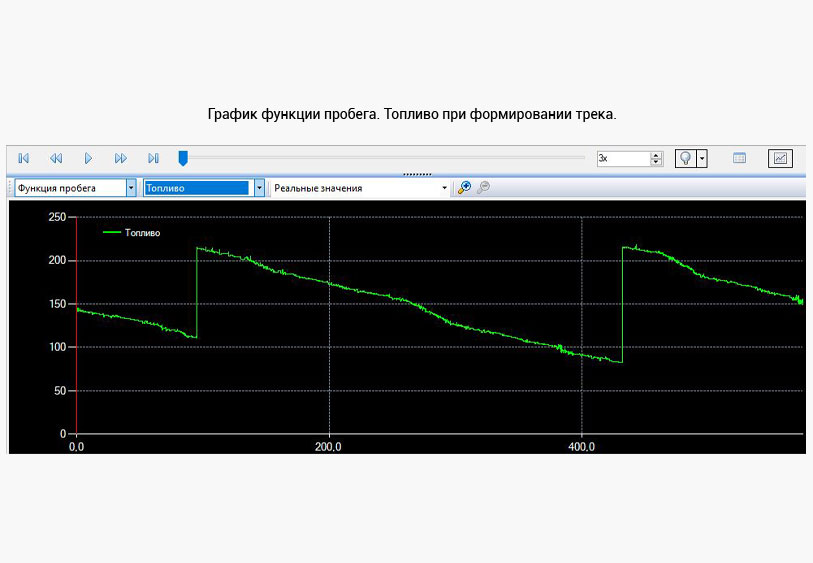Click the rewind playback button

56,158
